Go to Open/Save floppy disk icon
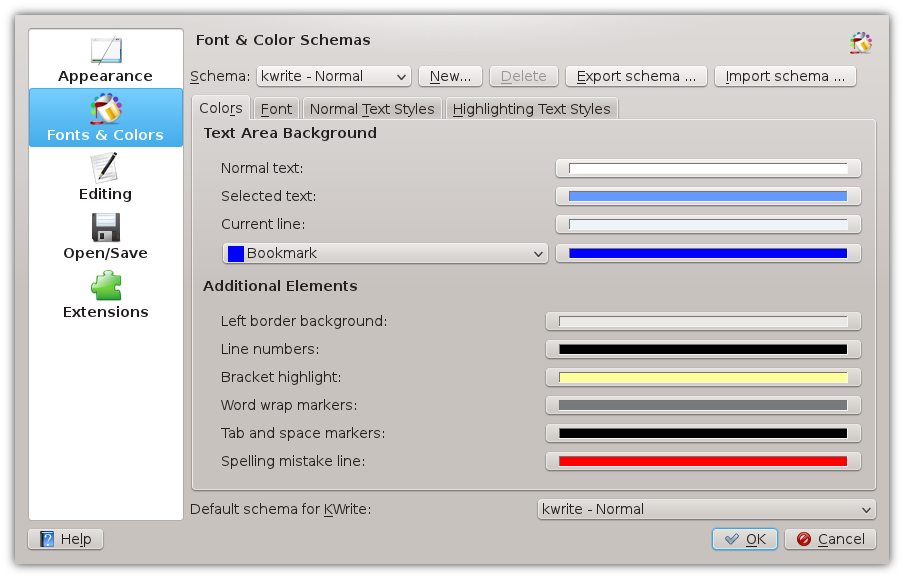Viewport: 904px width, 579px height. 106,227
